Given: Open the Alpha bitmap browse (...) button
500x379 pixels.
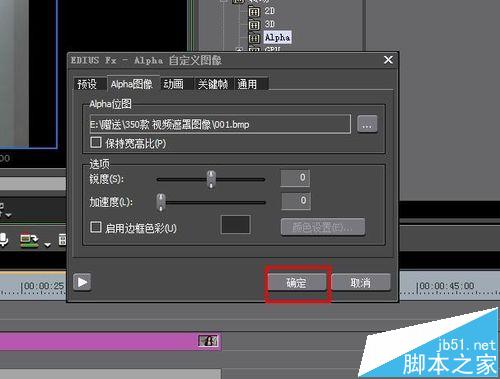Looking at the screenshot, I should coord(367,124).
